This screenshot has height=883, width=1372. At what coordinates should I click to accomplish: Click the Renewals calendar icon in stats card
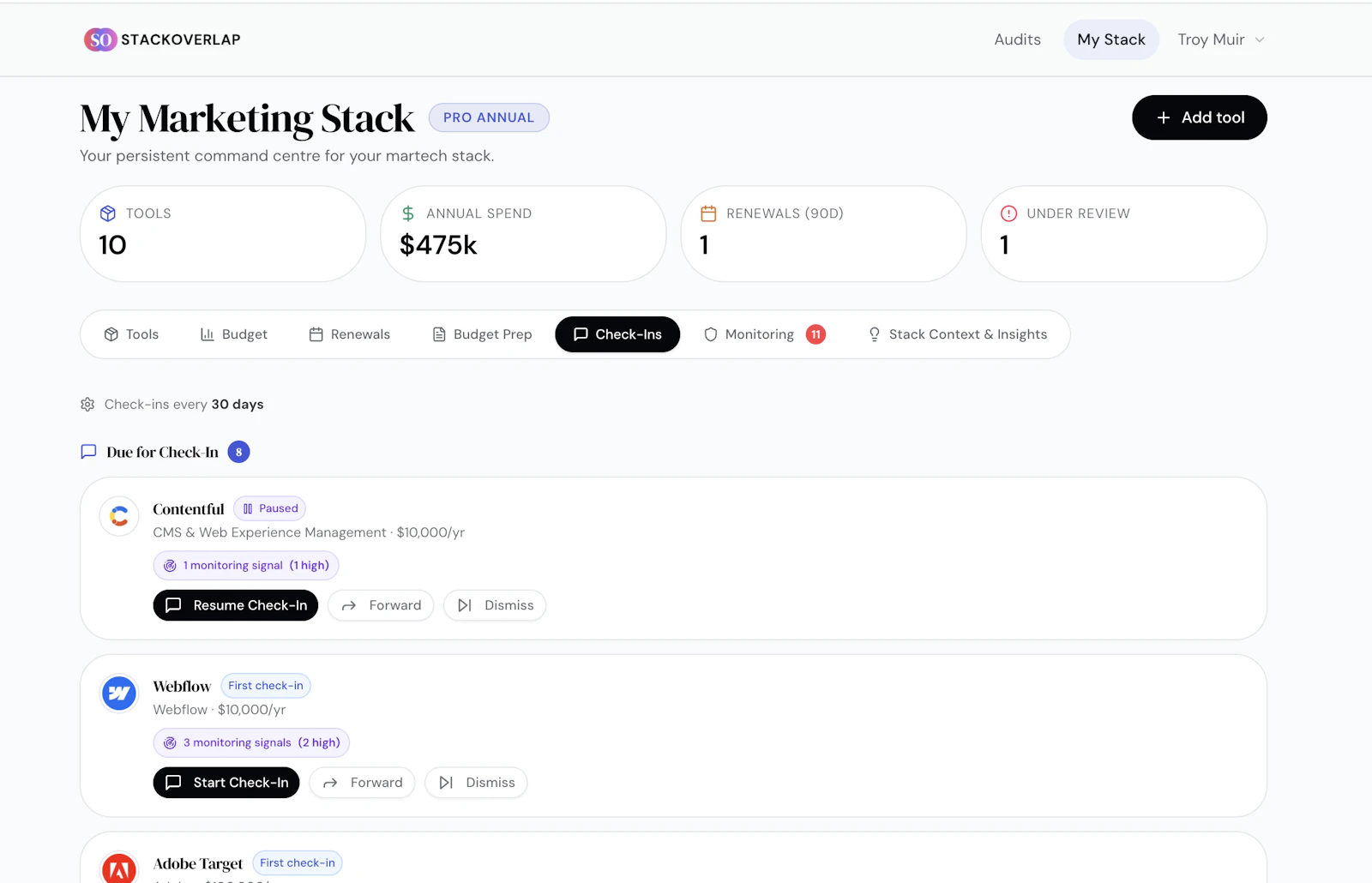point(708,213)
